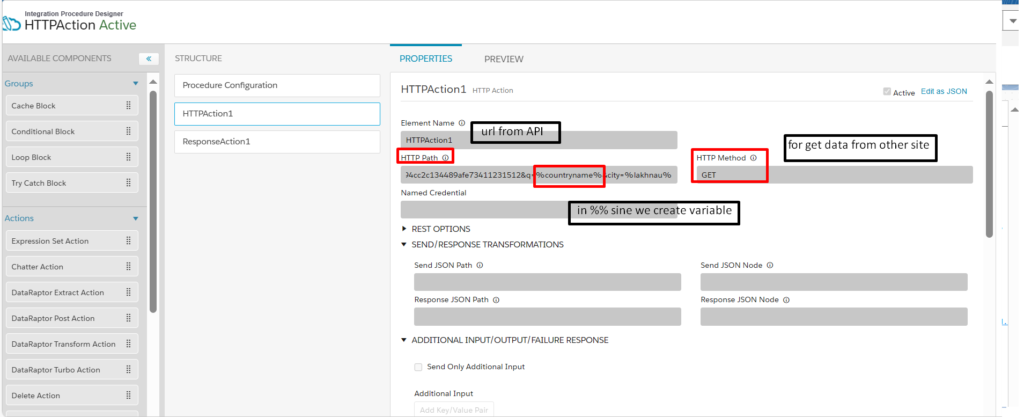The height and width of the screenshot is (417, 1024).
Task: Click drag handle of Conditional Block
Action: tap(128, 131)
